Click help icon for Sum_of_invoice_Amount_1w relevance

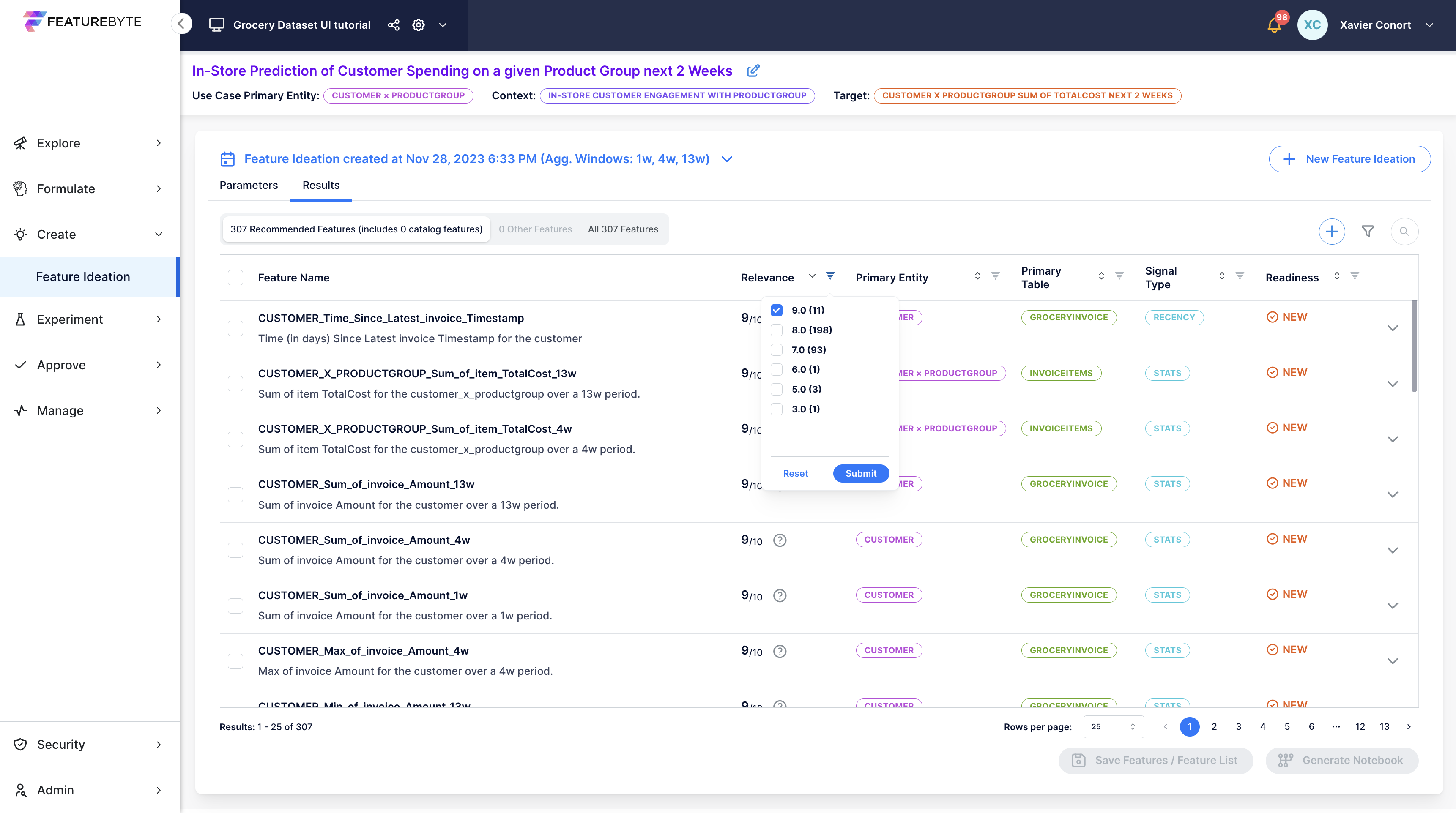[x=780, y=595]
